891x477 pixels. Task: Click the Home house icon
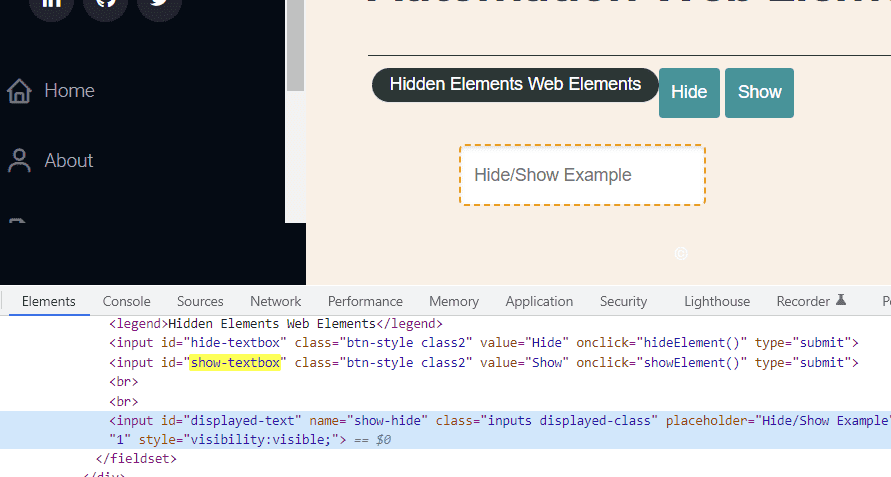[19, 91]
